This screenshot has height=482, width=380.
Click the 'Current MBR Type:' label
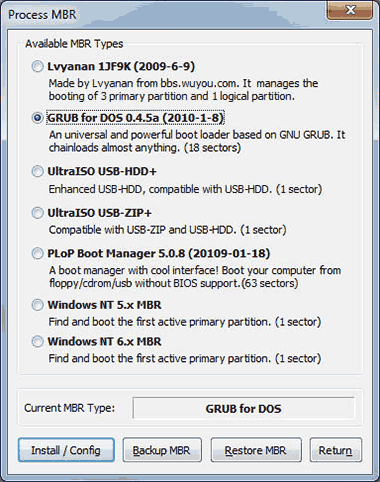pos(69,408)
